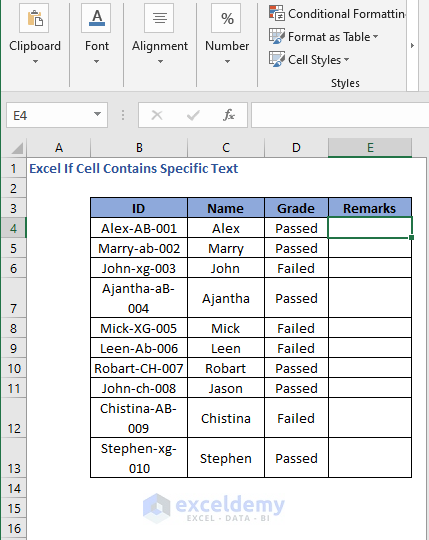Screen dimensions: 429x540
Task: Select Passed grade in Stephen row
Action: (296, 458)
